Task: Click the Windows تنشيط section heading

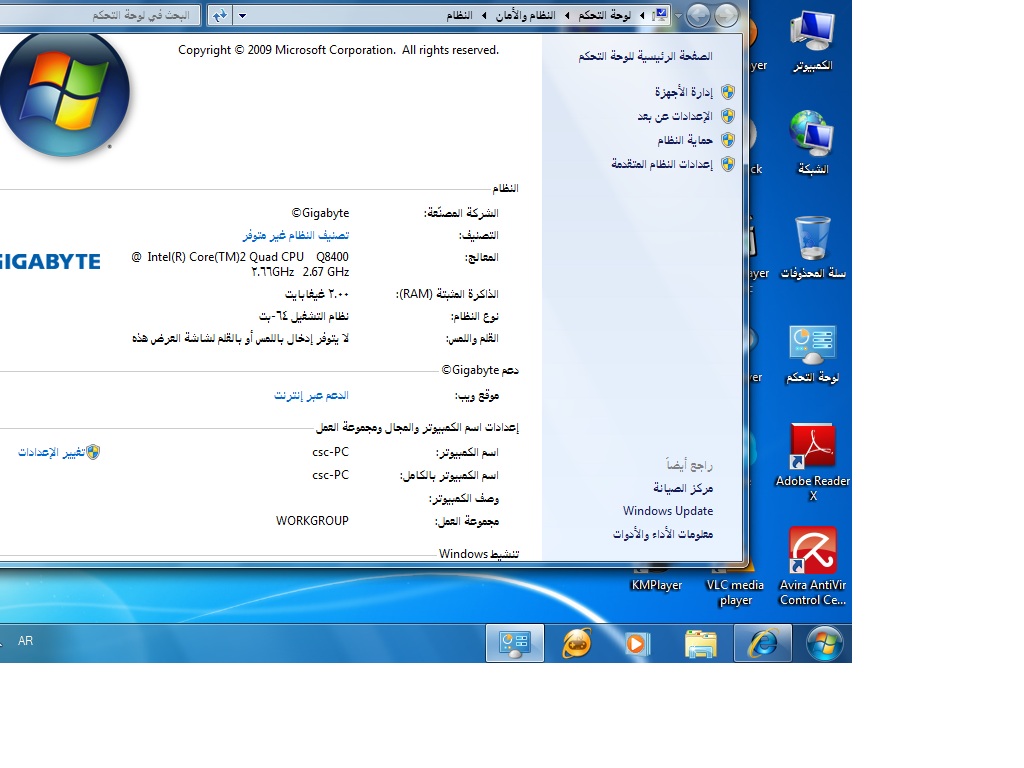Action: pyautogui.click(x=479, y=554)
